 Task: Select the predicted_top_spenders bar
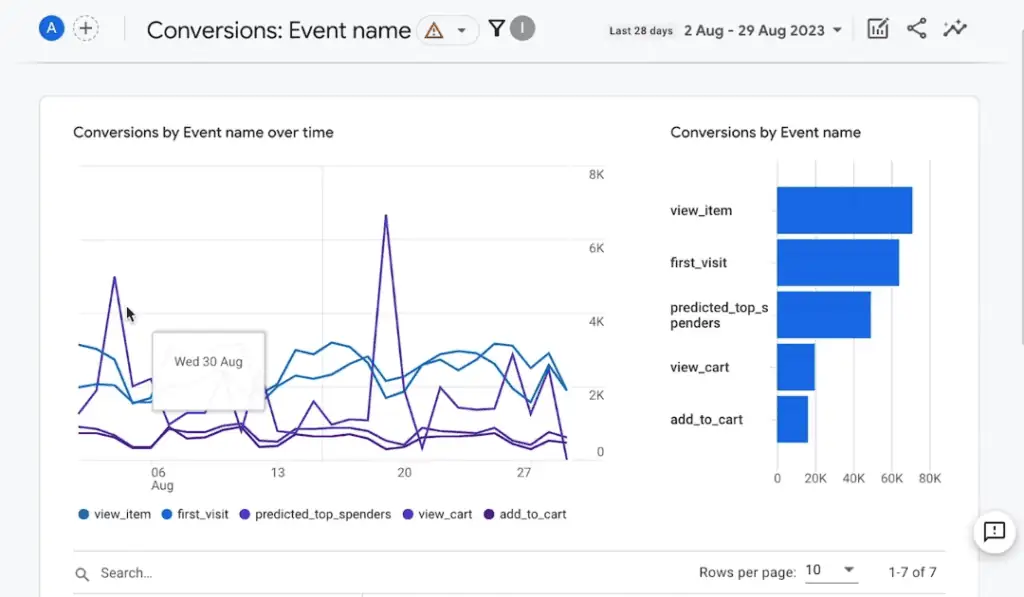tap(825, 315)
